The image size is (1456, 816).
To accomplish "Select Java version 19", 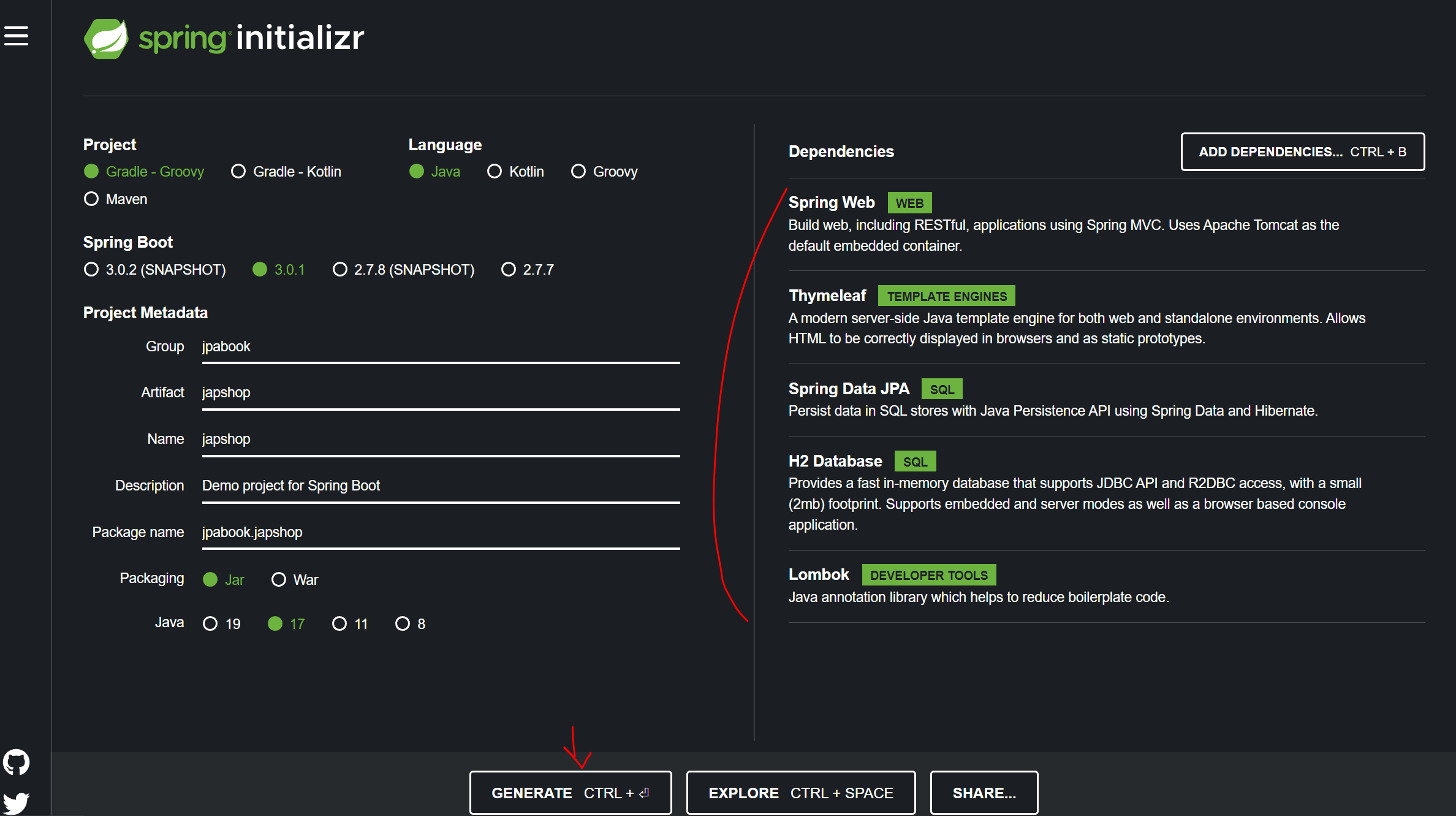I will tap(210, 624).
